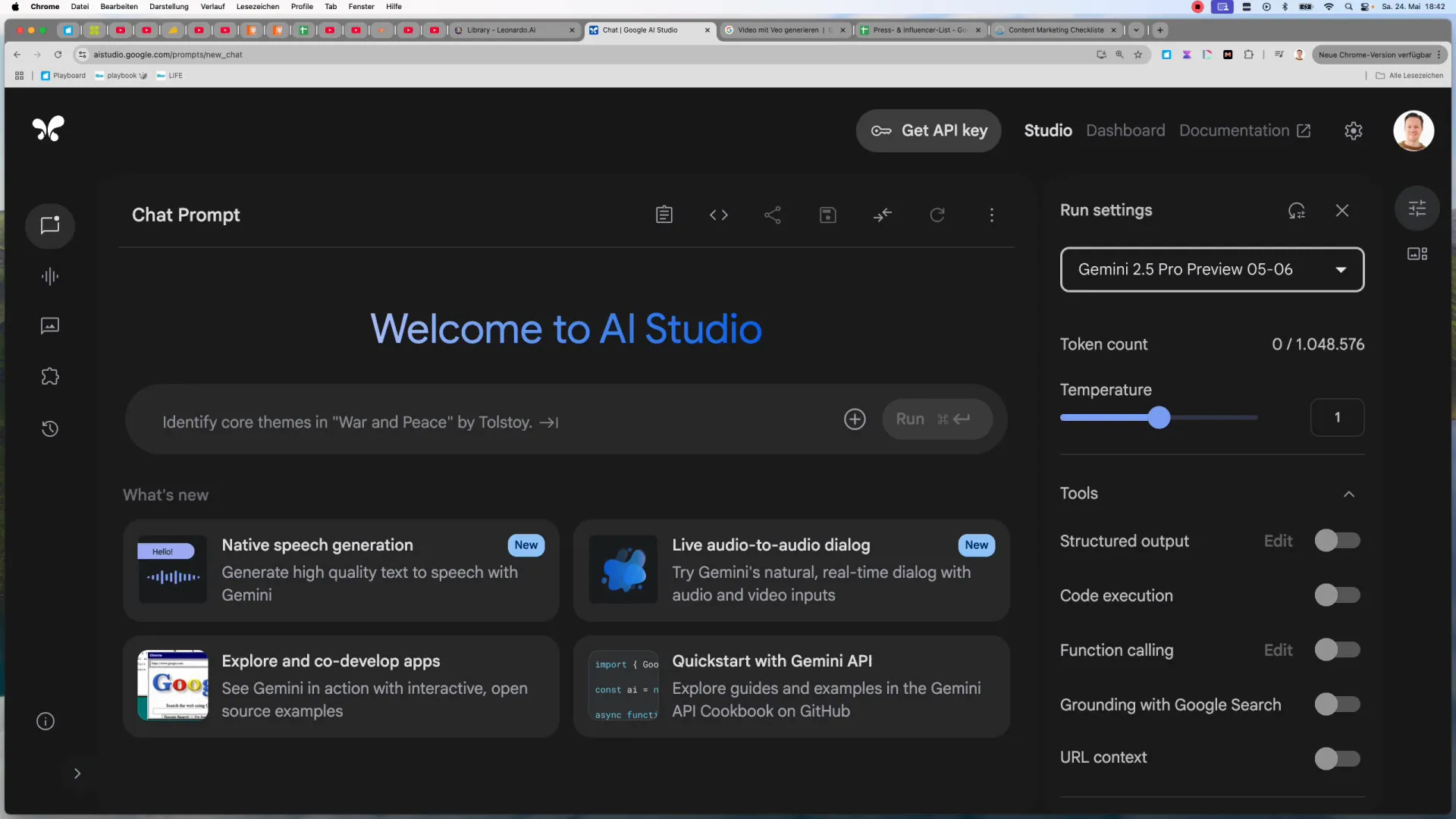Open the Lesezeichen menu in menu bar
Screen dimensions: 1456x819
click(258, 7)
